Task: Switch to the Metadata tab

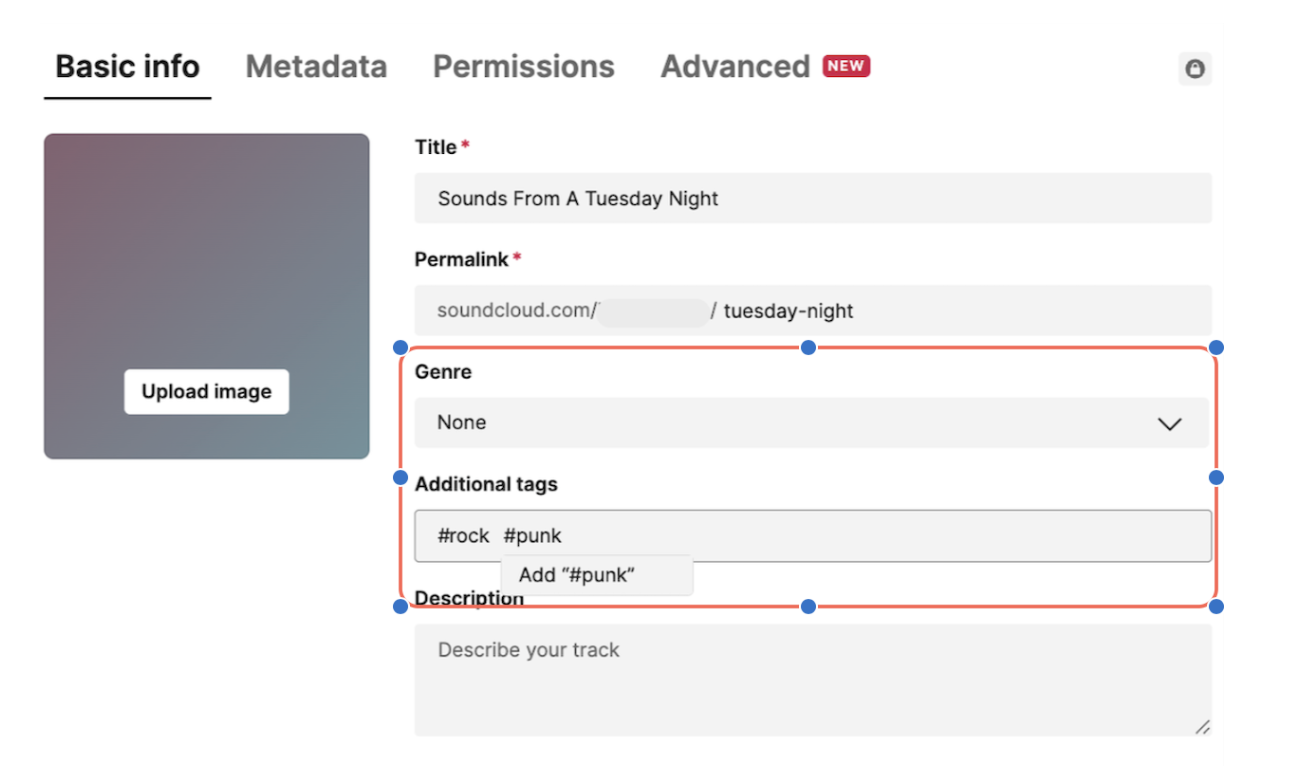Action: tap(316, 66)
